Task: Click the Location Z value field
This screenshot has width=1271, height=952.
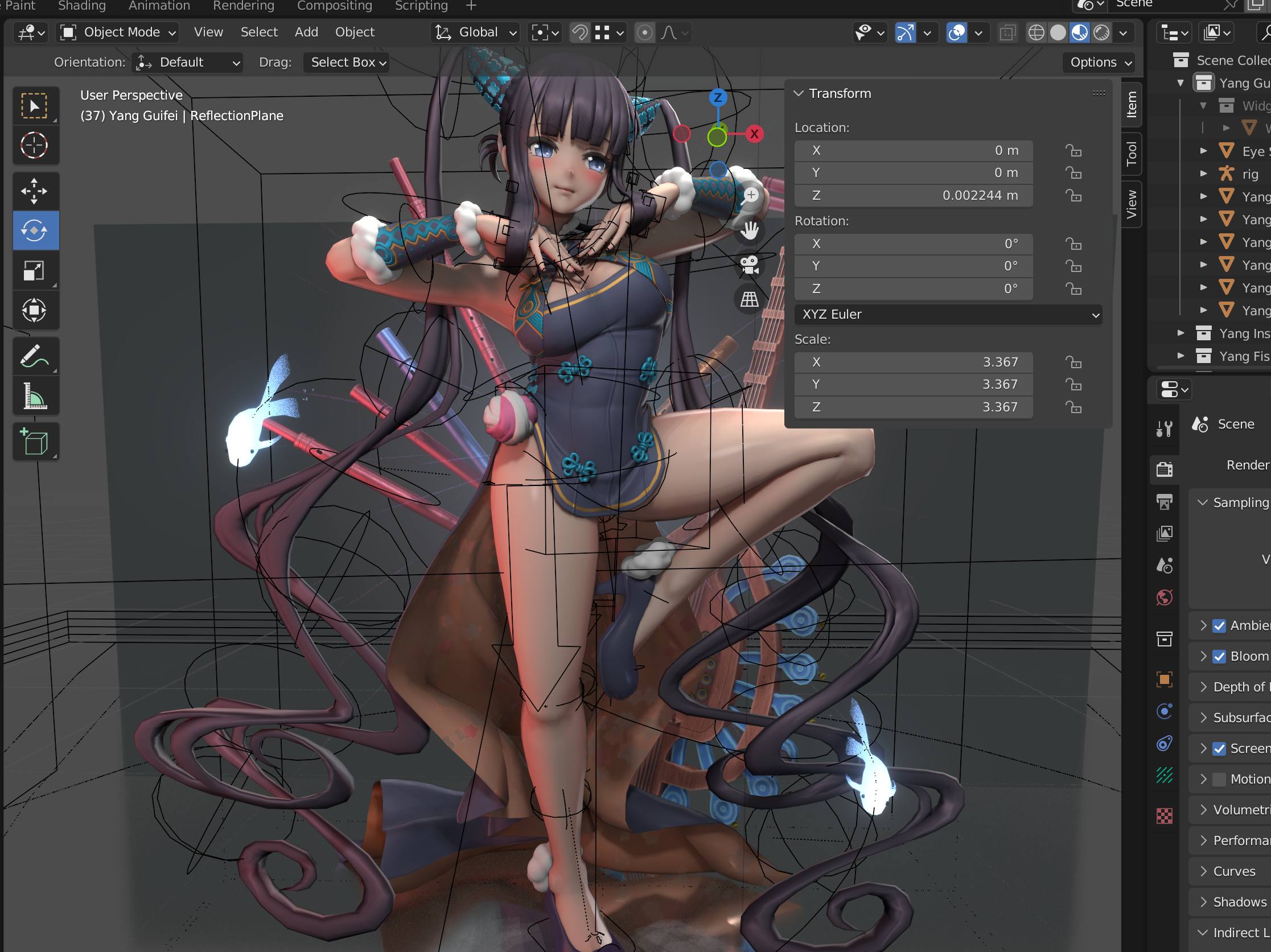Action: 914,196
